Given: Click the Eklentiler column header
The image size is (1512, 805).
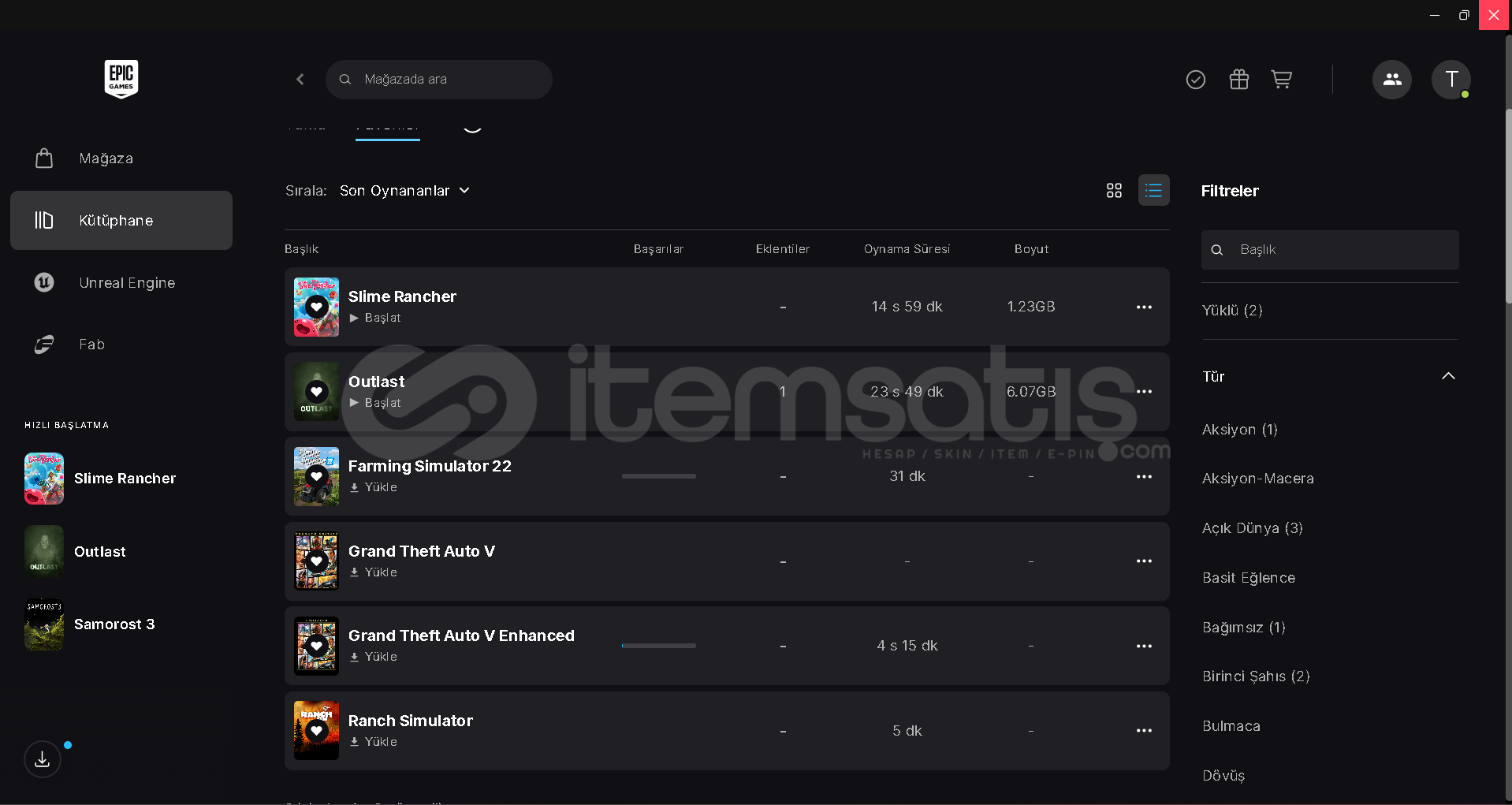Looking at the screenshot, I should [783, 249].
